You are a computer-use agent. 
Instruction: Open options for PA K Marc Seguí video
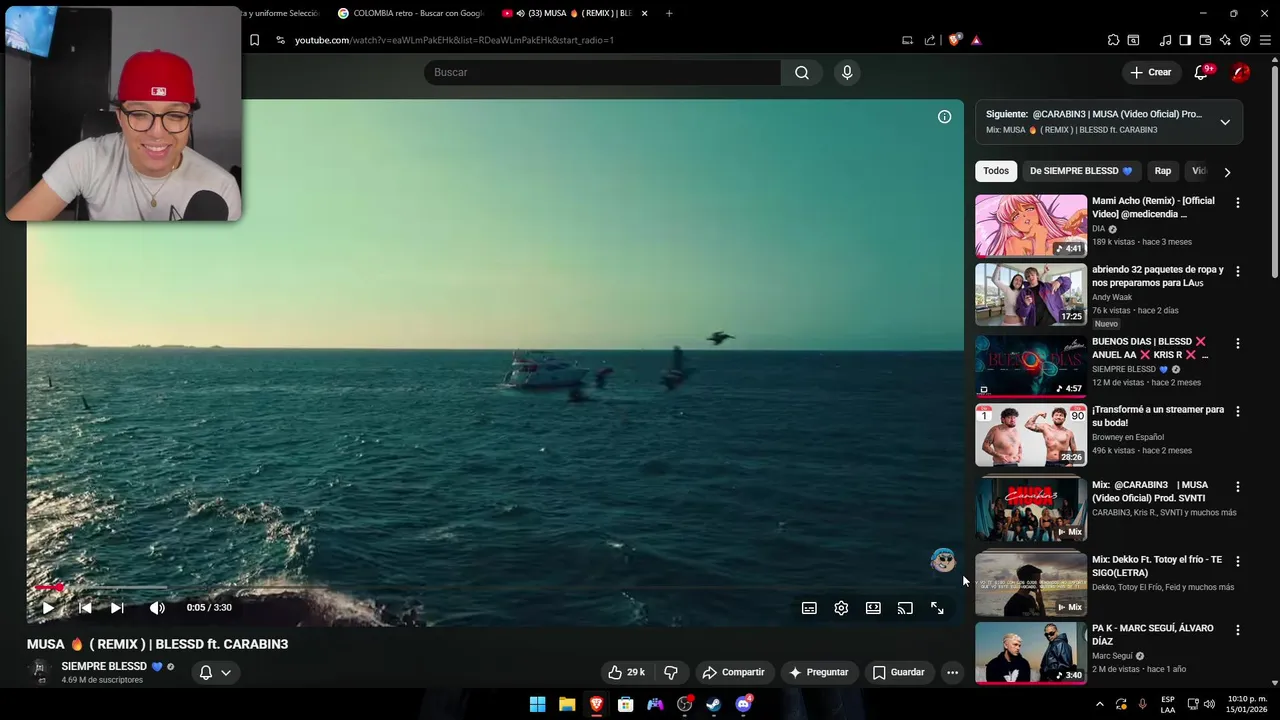tap(1238, 630)
